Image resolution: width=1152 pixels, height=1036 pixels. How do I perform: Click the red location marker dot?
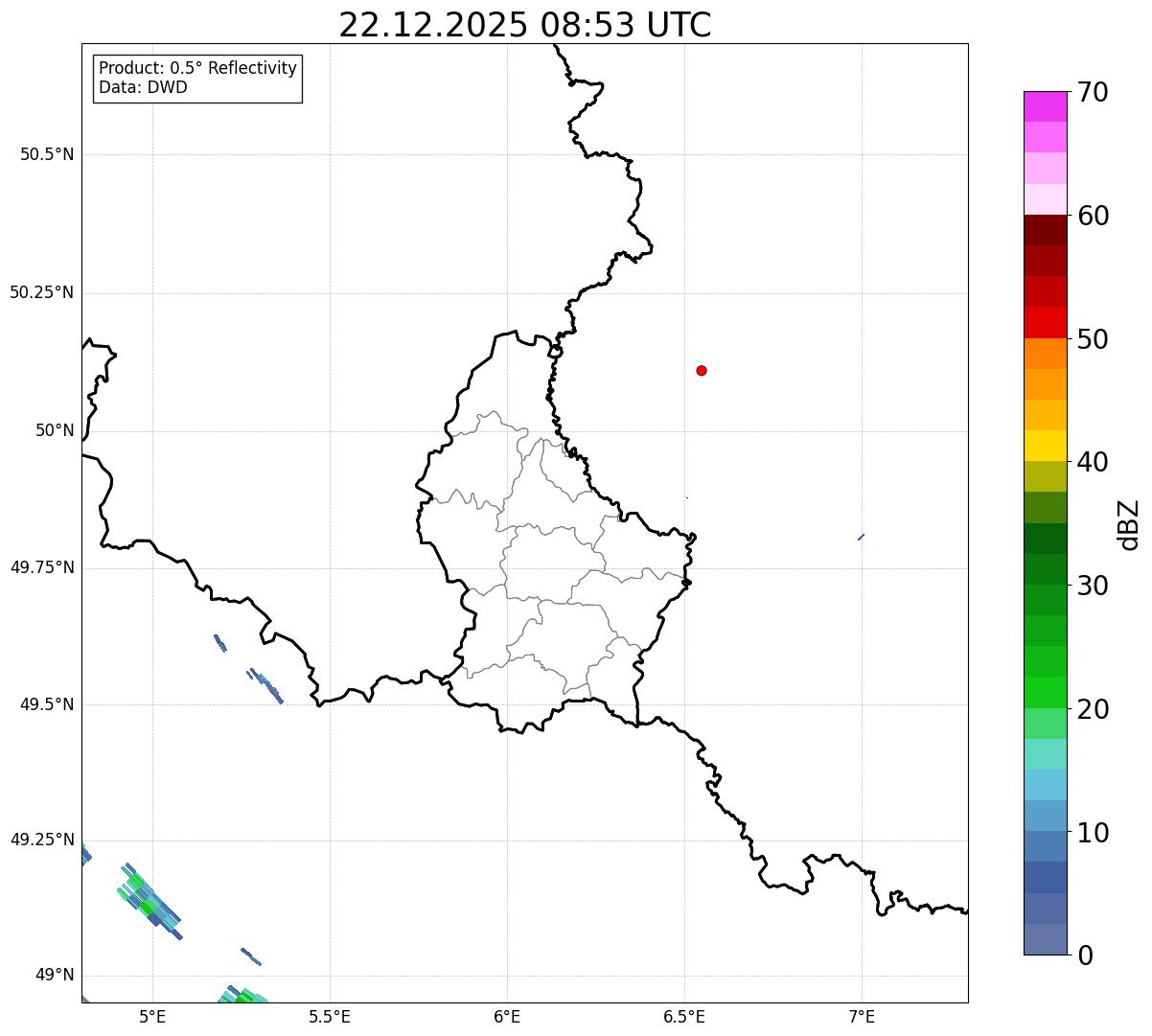pyautogui.click(x=702, y=370)
